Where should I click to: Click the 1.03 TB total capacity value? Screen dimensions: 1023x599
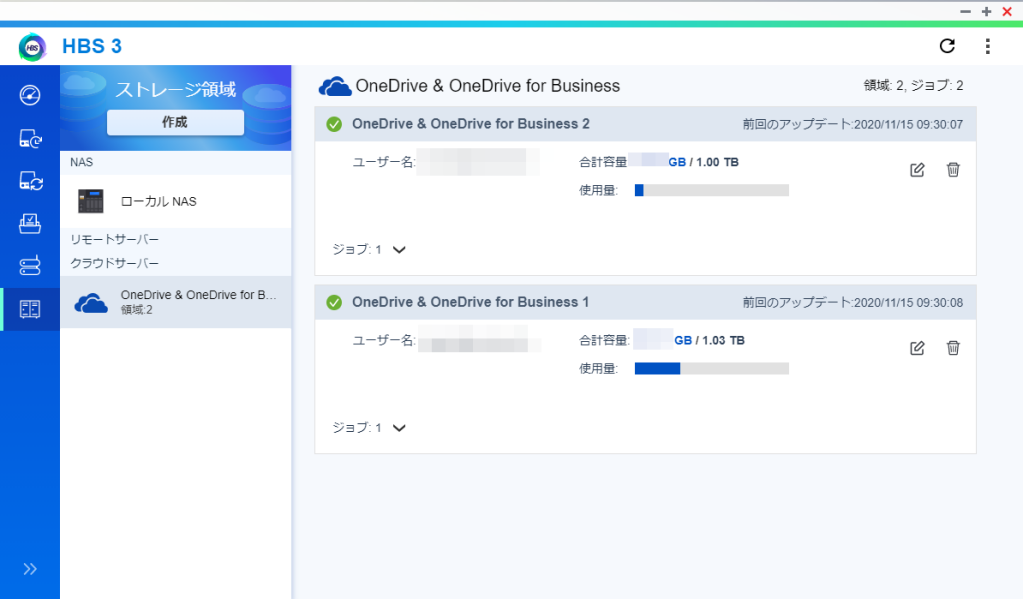pyautogui.click(x=723, y=340)
